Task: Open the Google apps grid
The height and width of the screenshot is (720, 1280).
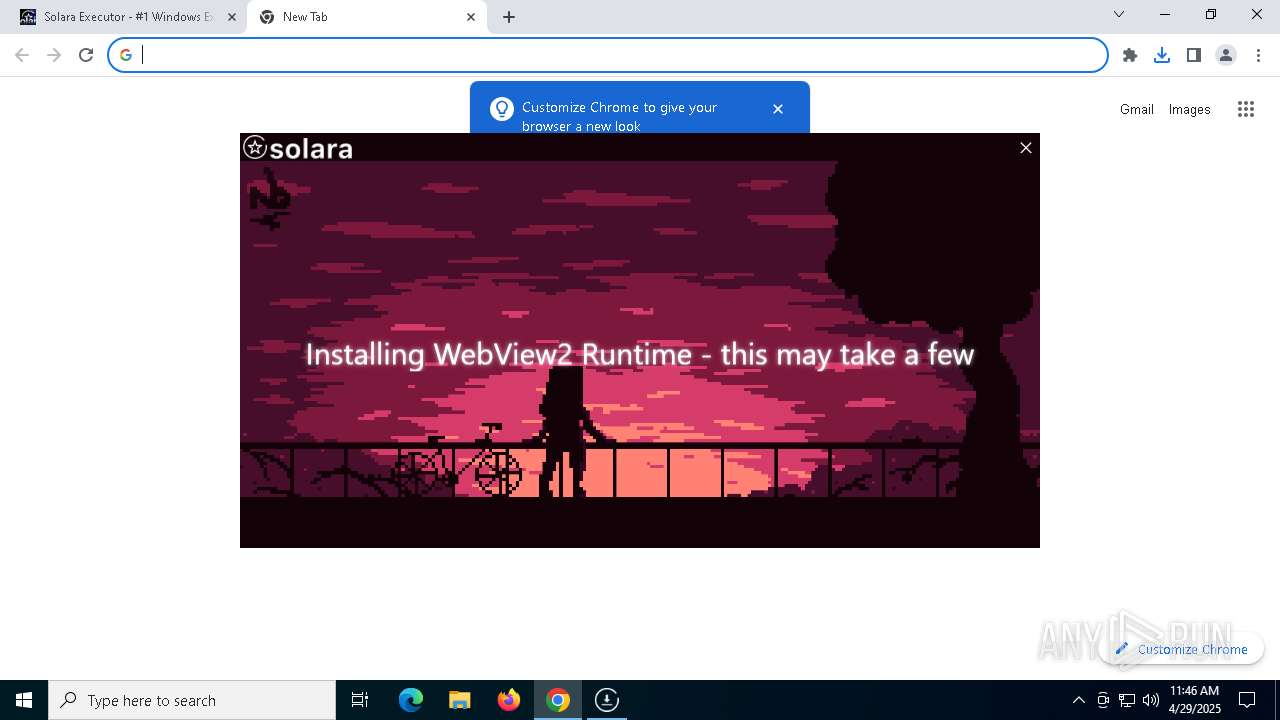Action: coord(1246,109)
